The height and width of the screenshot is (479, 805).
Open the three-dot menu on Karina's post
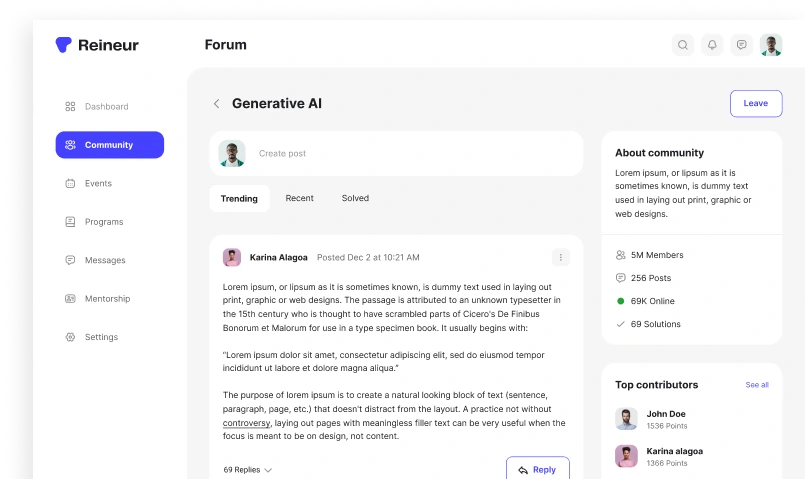pos(561,257)
